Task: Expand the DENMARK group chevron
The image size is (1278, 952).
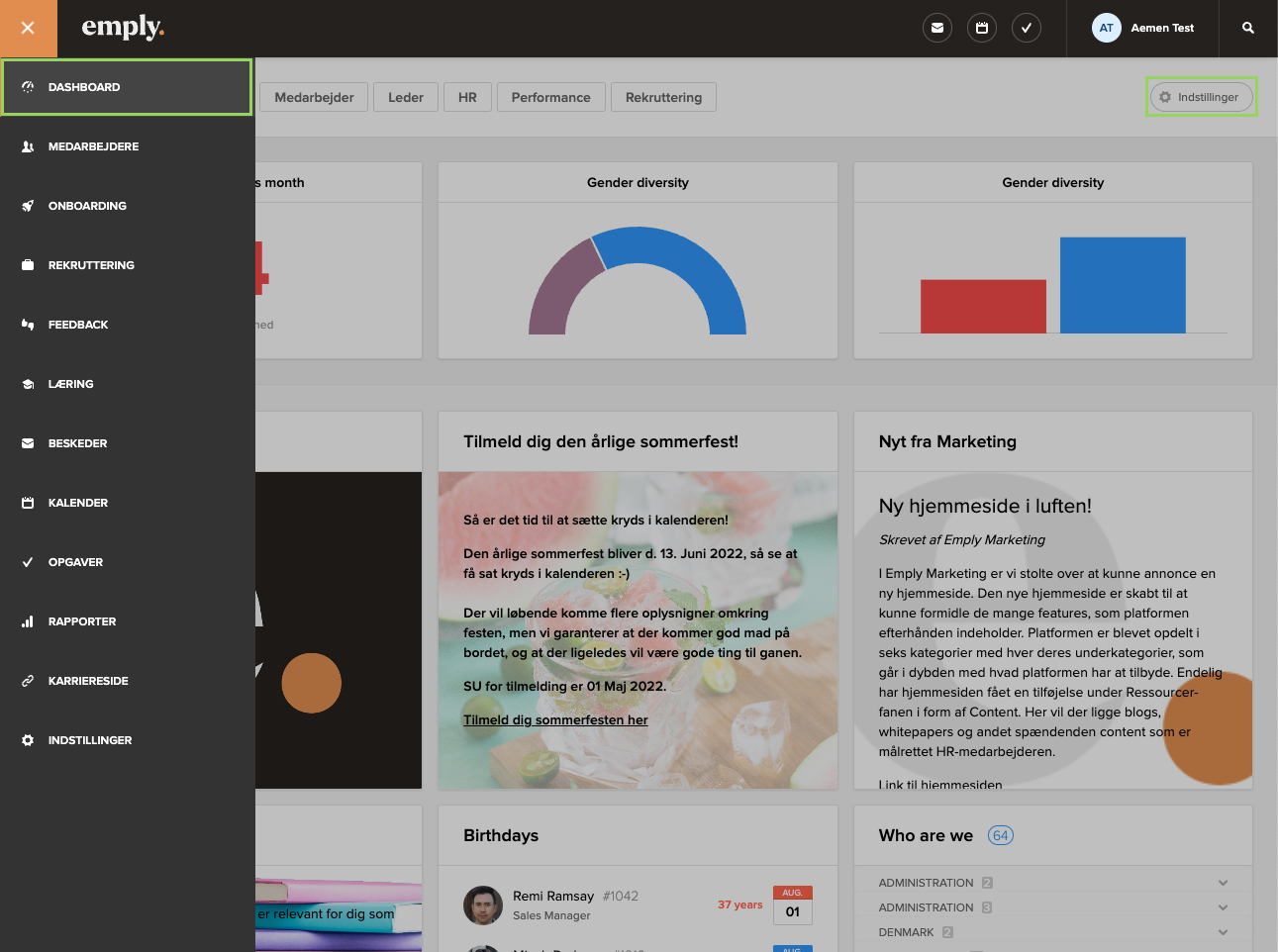Action: (x=1223, y=932)
